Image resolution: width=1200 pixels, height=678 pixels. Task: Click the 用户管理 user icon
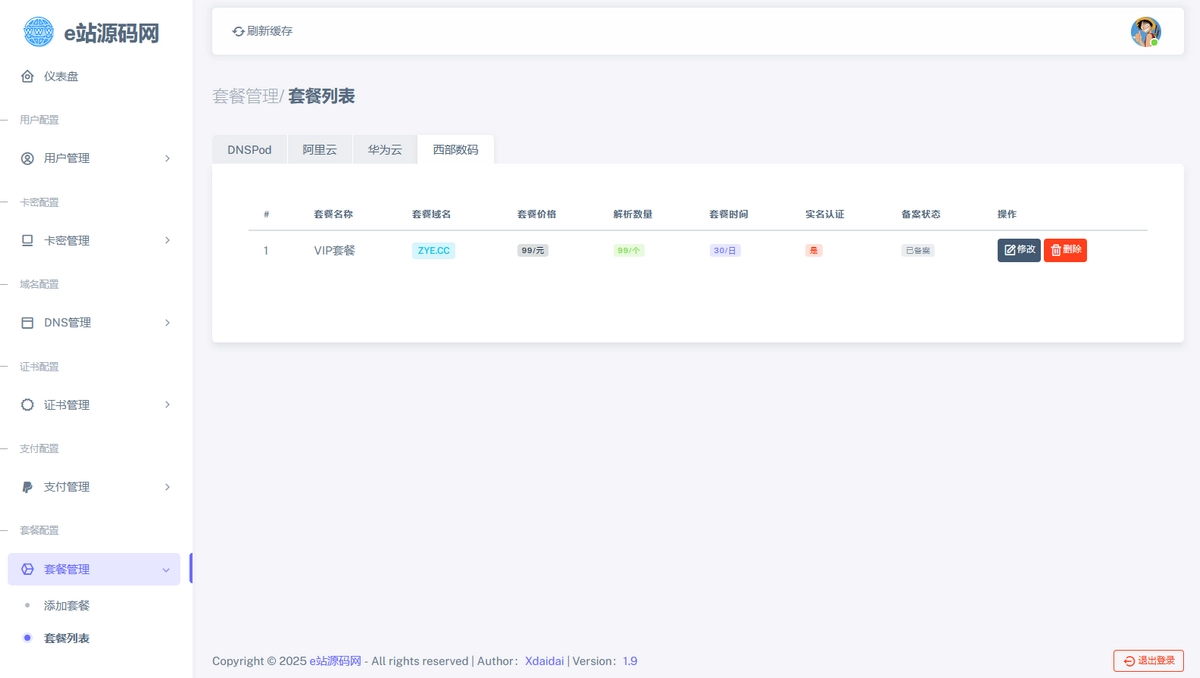pos(28,158)
